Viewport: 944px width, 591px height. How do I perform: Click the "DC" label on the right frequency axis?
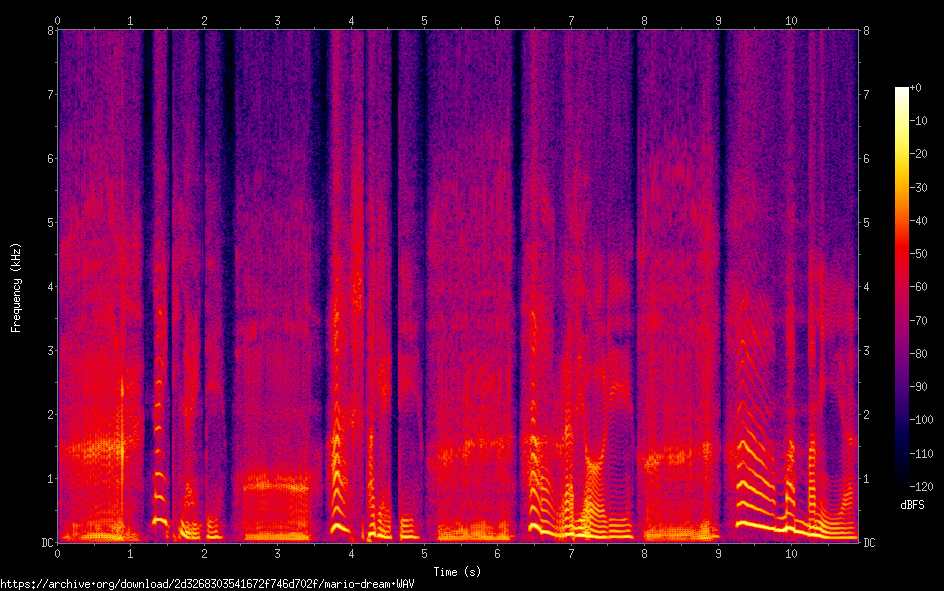click(x=869, y=543)
